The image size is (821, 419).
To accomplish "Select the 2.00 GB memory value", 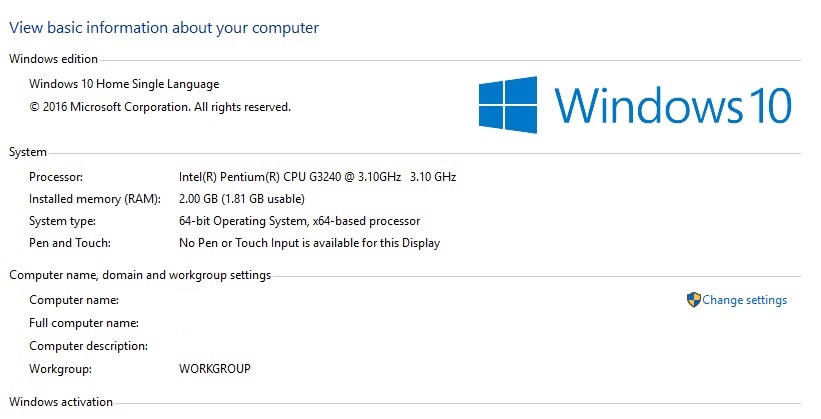I will [x=241, y=199].
